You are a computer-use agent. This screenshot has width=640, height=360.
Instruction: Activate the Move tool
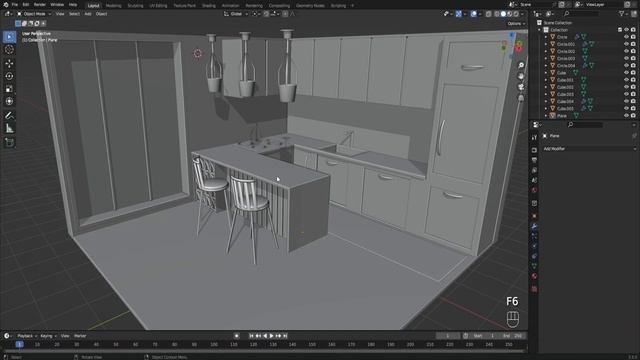(9, 63)
